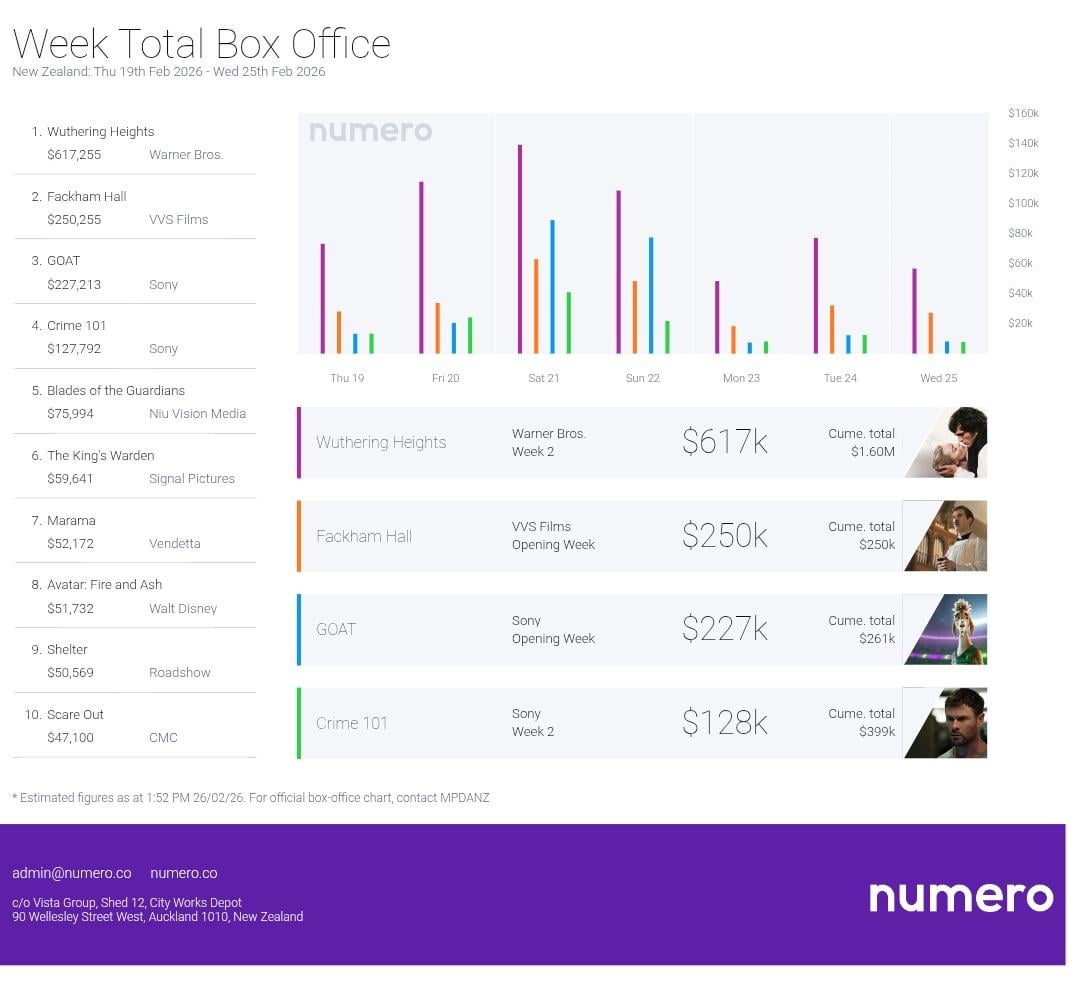Click the white numero logo in footer
This screenshot has width=1080, height=986.
pyautogui.click(x=960, y=896)
